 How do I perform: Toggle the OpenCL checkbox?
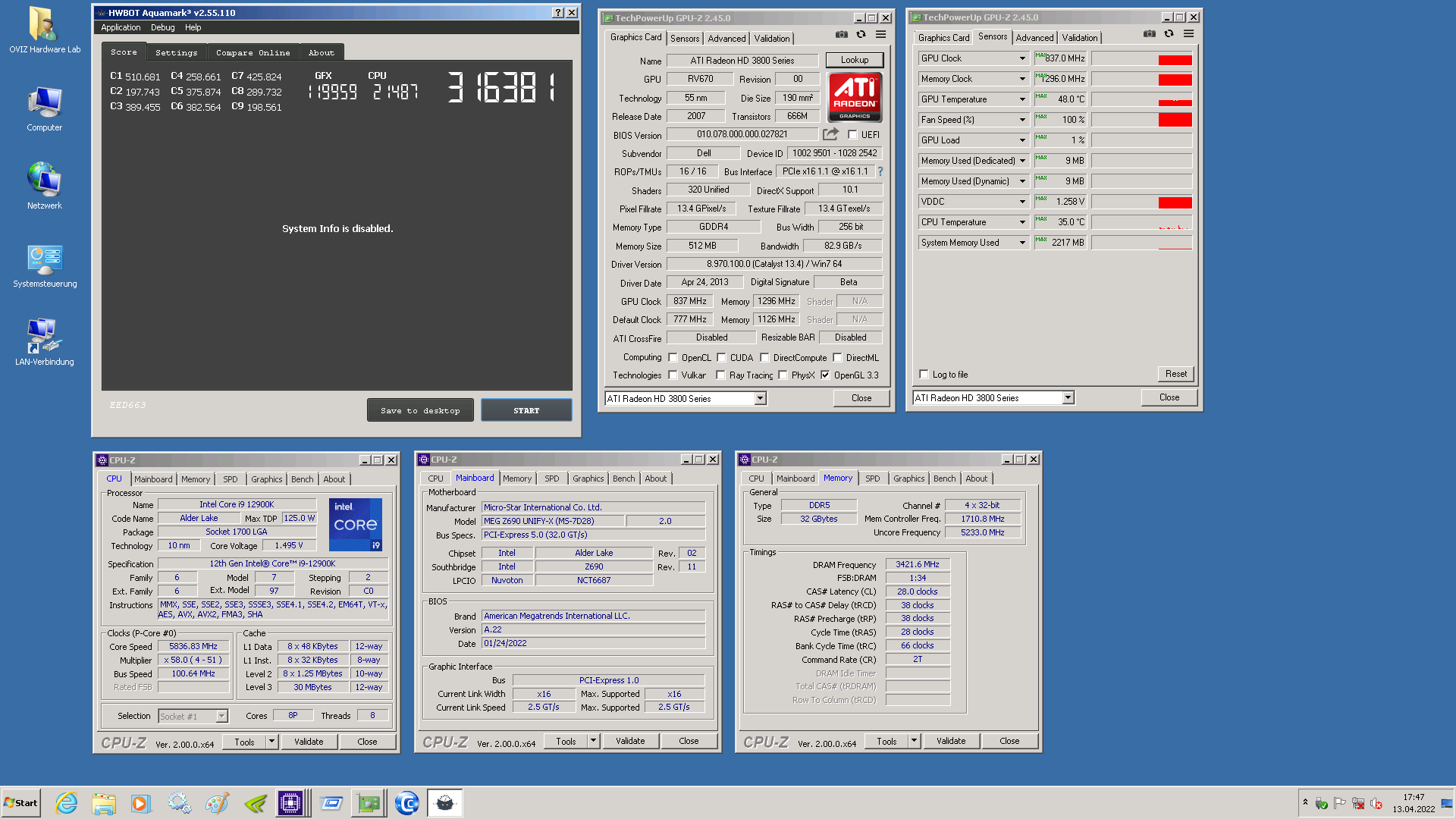(x=673, y=358)
